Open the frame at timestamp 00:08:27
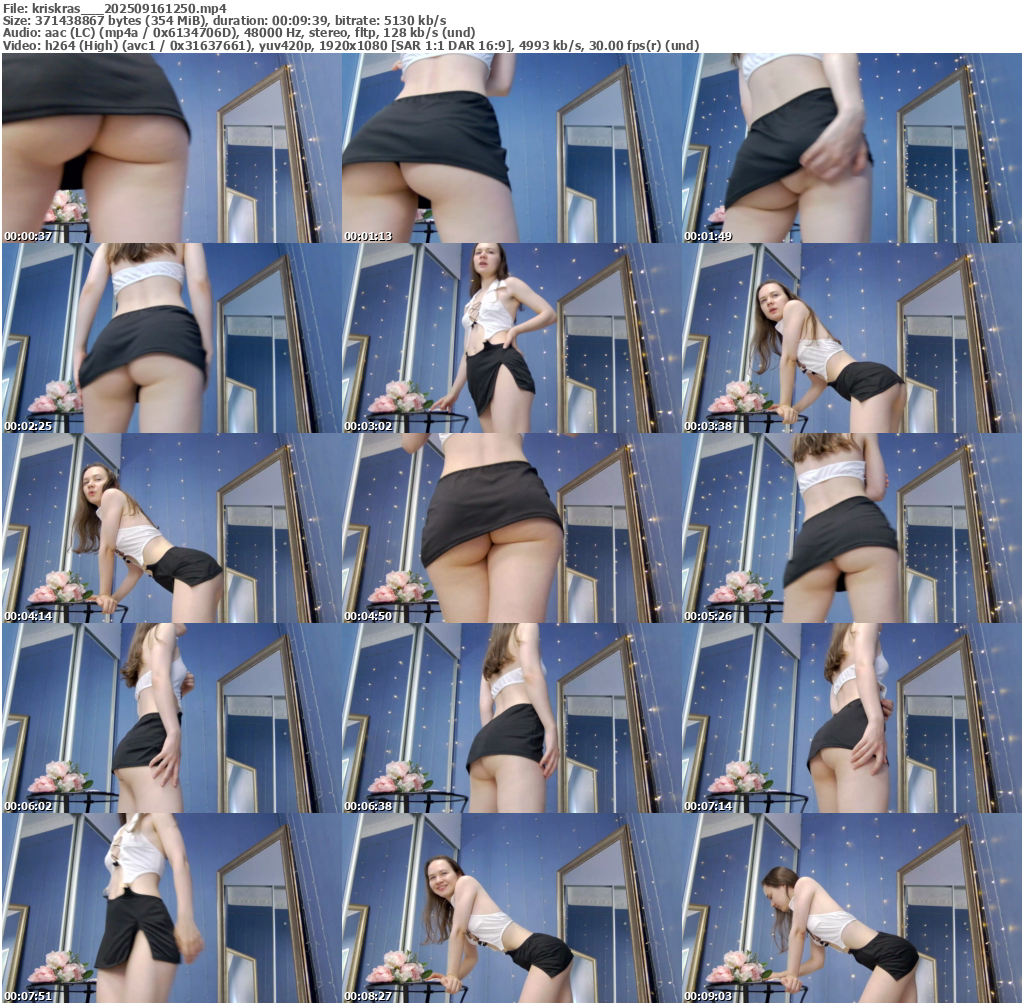The image size is (1024, 1003). 512,908
